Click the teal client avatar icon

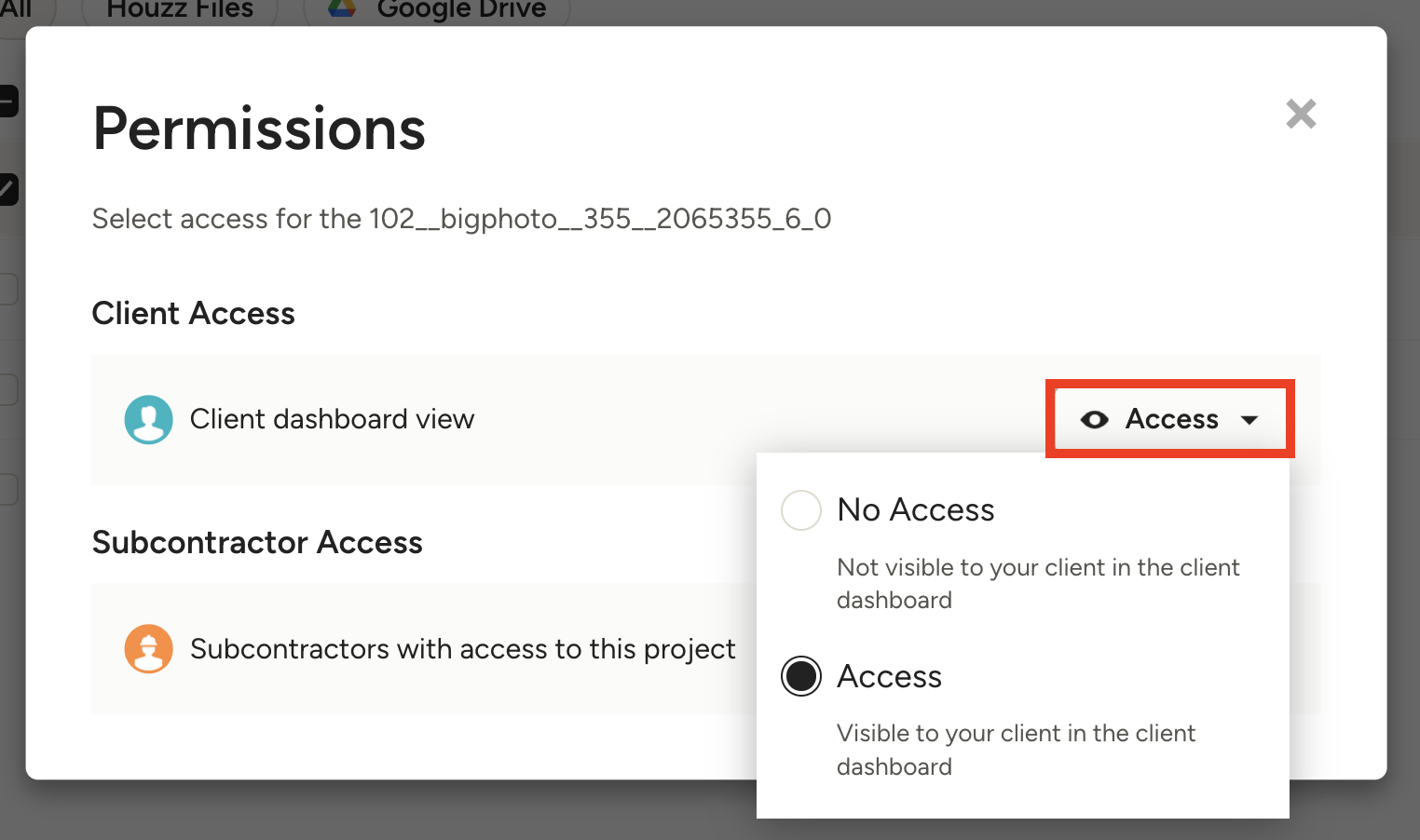(149, 419)
